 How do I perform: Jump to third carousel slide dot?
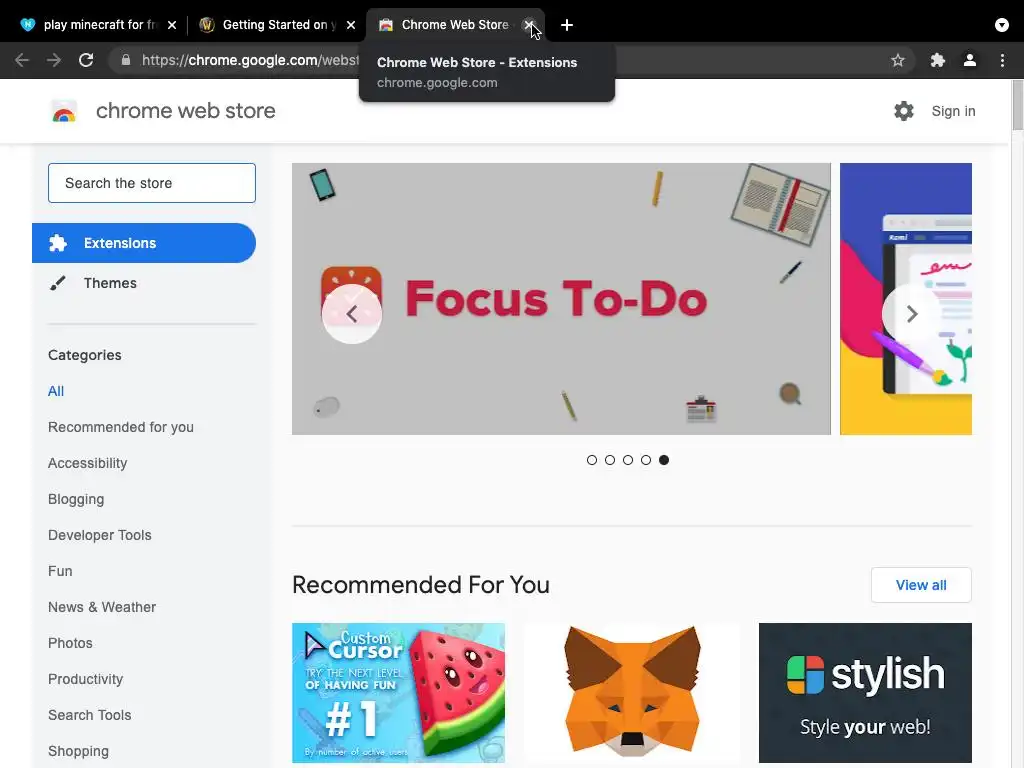(628, 460)
